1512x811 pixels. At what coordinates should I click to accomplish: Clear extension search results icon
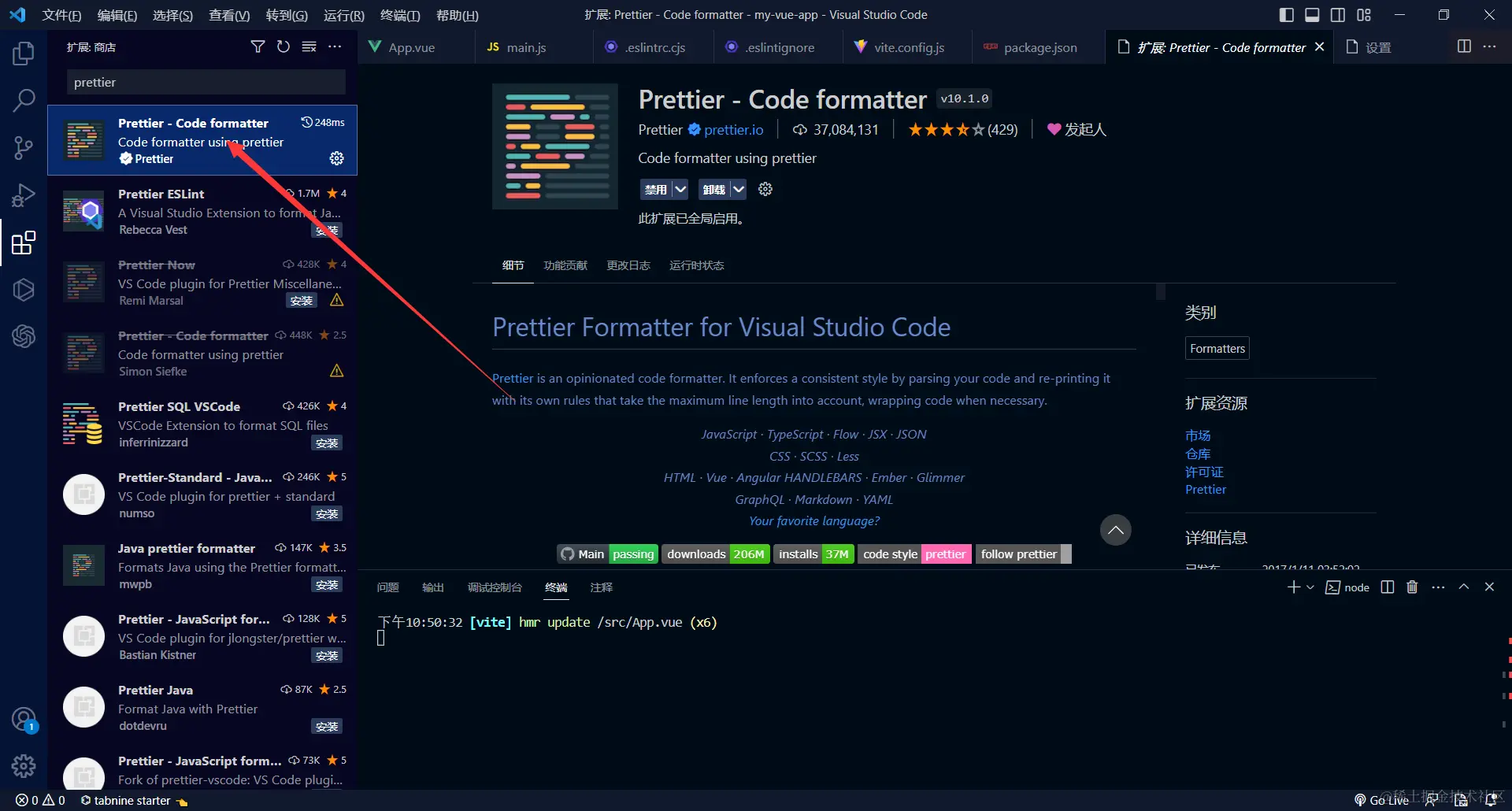pyautogui.click(x=309, y=47)
